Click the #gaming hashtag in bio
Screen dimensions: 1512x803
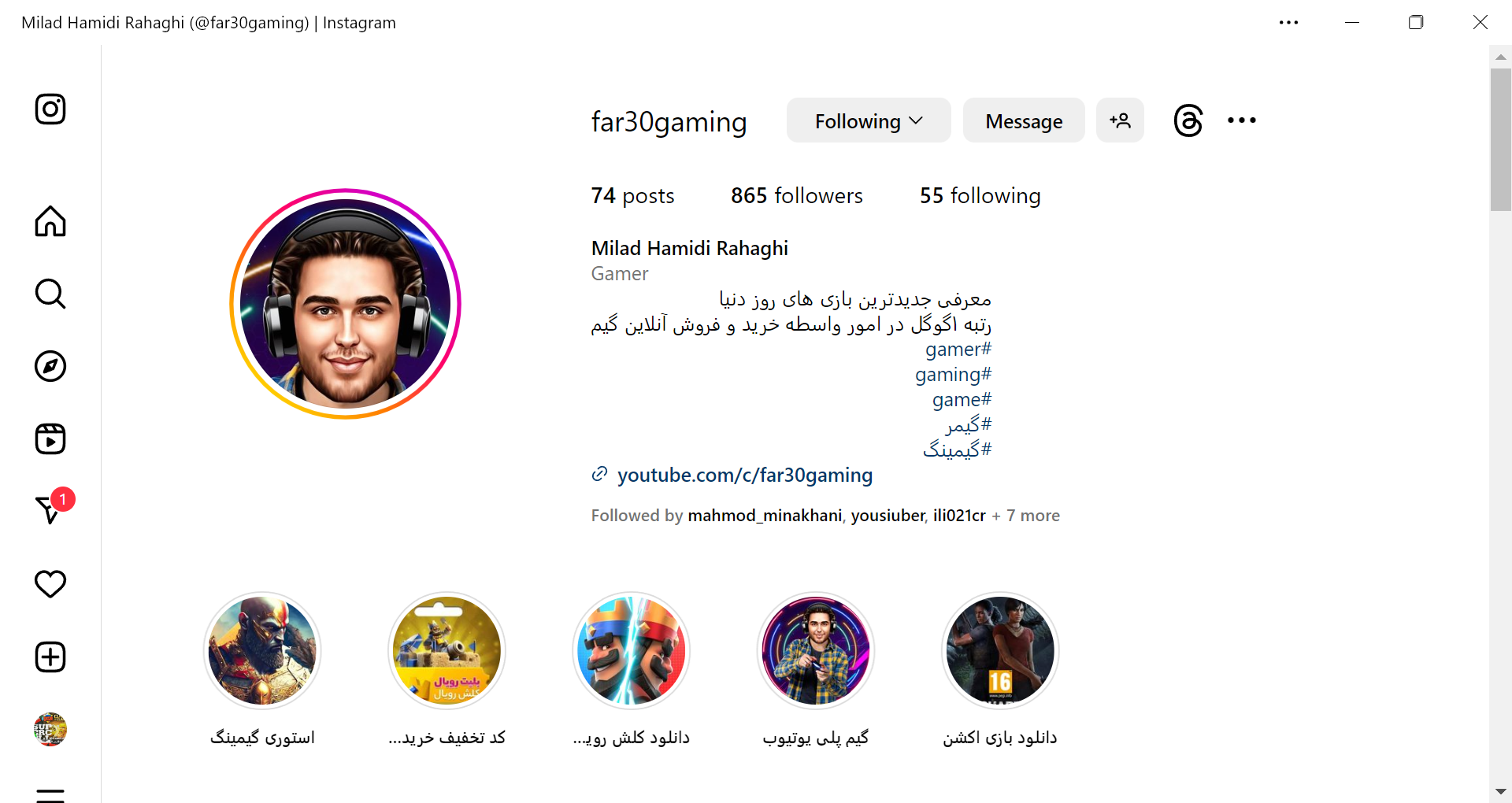pyautogui.click(x=953, y=374)
